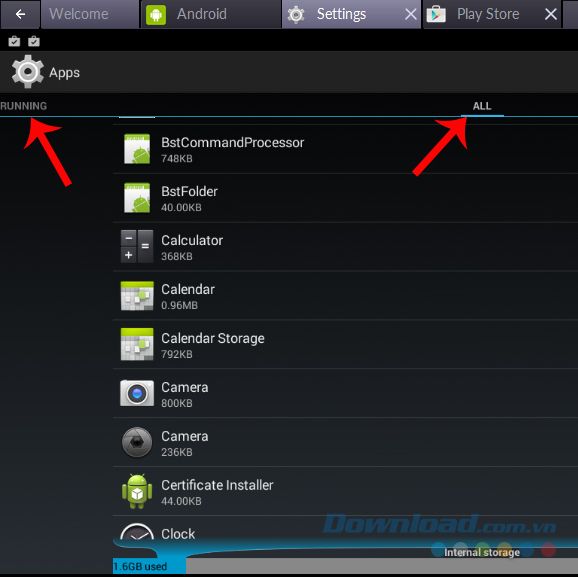Open the BstFolder app entry
Screen dimensions: 578x577
click(x=345, y=198)
